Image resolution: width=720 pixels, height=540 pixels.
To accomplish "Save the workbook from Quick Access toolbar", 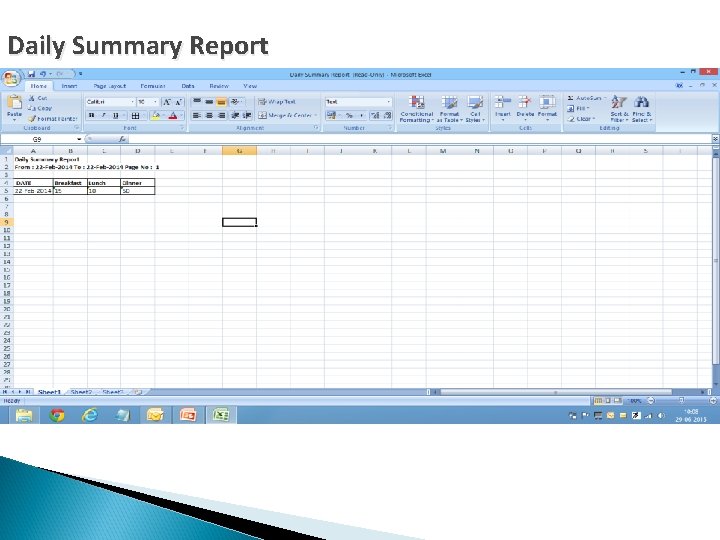I will [x=31, y=73].
